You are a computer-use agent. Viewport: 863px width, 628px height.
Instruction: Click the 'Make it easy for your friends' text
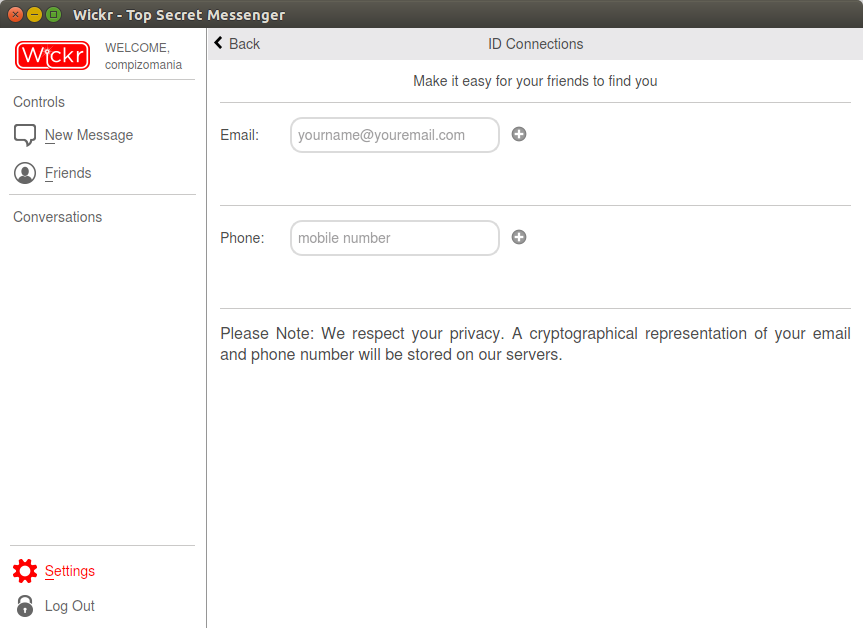click(535, 81)
